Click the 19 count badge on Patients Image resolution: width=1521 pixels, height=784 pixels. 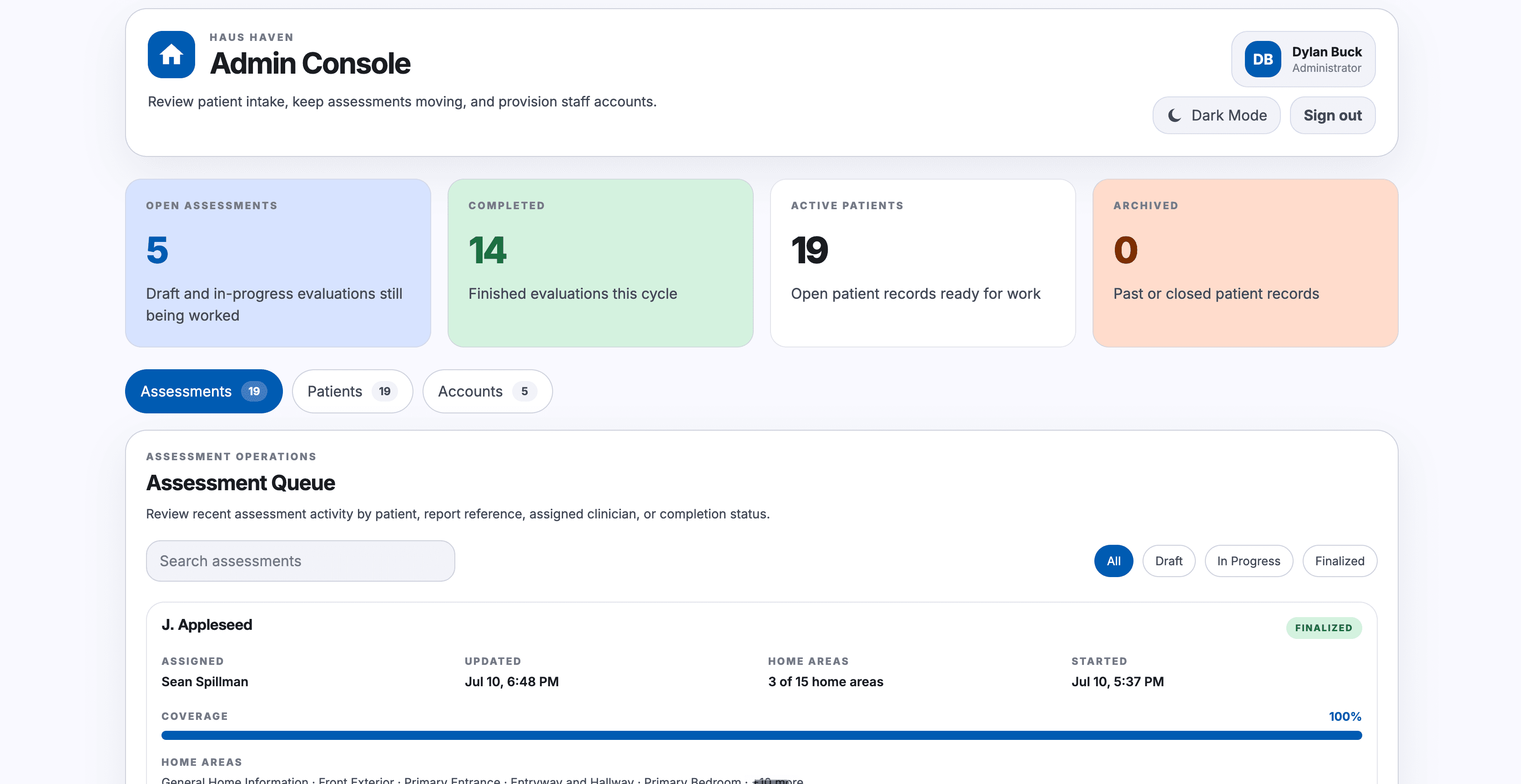pos(384,392)
